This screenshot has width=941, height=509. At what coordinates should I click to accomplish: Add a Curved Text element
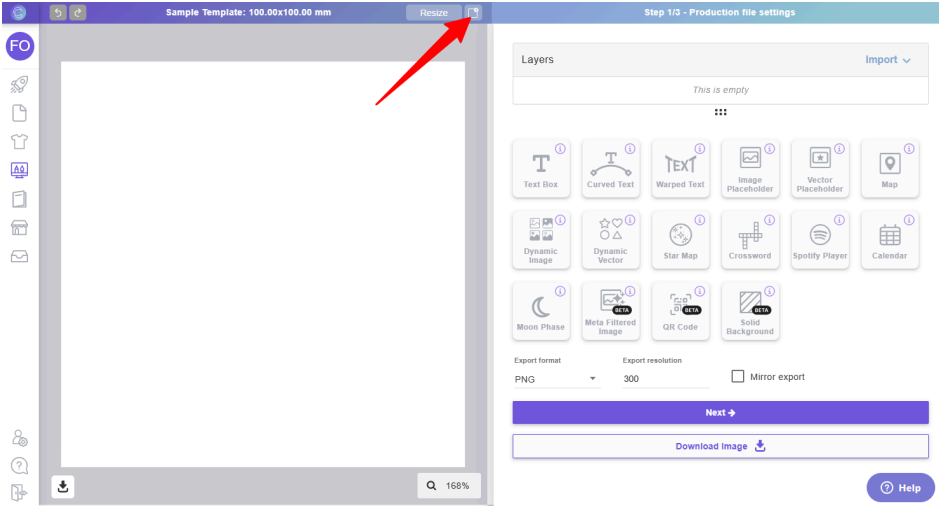click(610, 169)
